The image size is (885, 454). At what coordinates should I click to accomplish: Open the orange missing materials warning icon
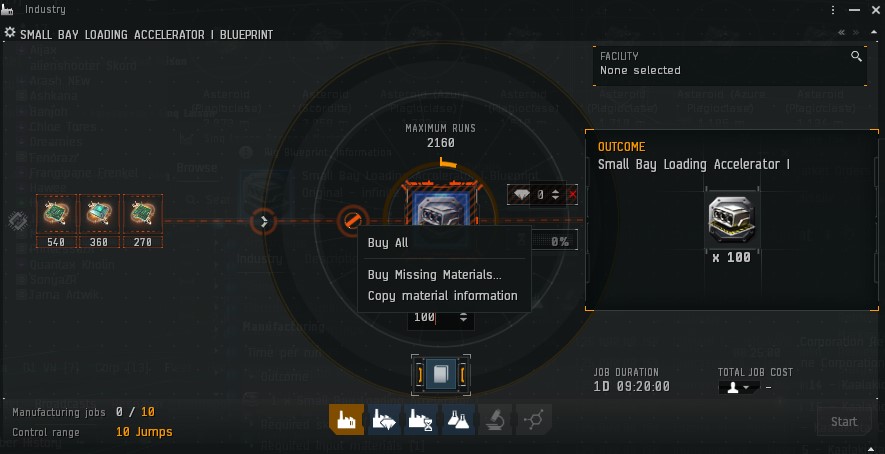pyautogui.click(x=353, y=220)
